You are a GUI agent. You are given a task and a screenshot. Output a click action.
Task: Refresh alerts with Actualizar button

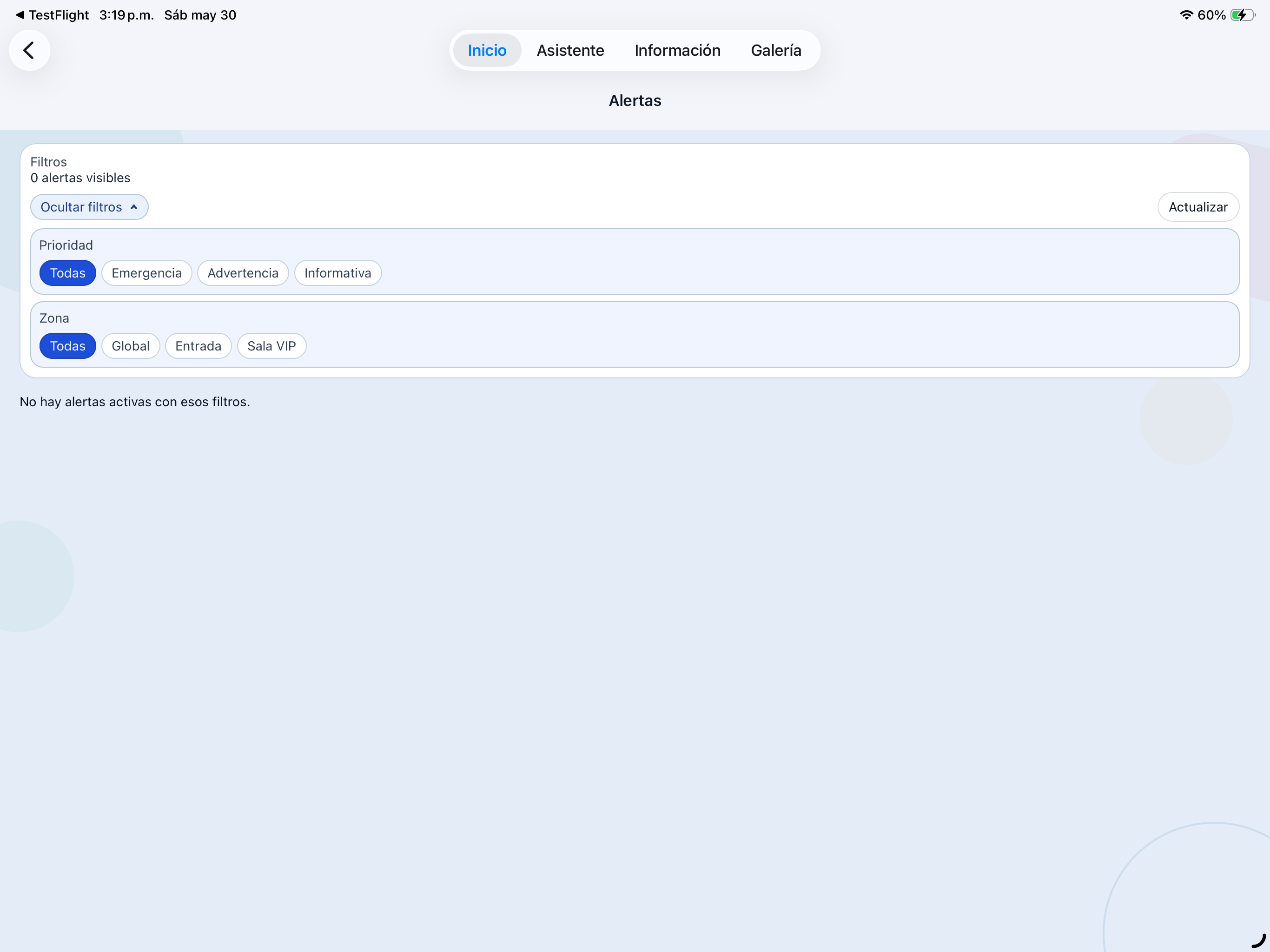[1198, 207]
